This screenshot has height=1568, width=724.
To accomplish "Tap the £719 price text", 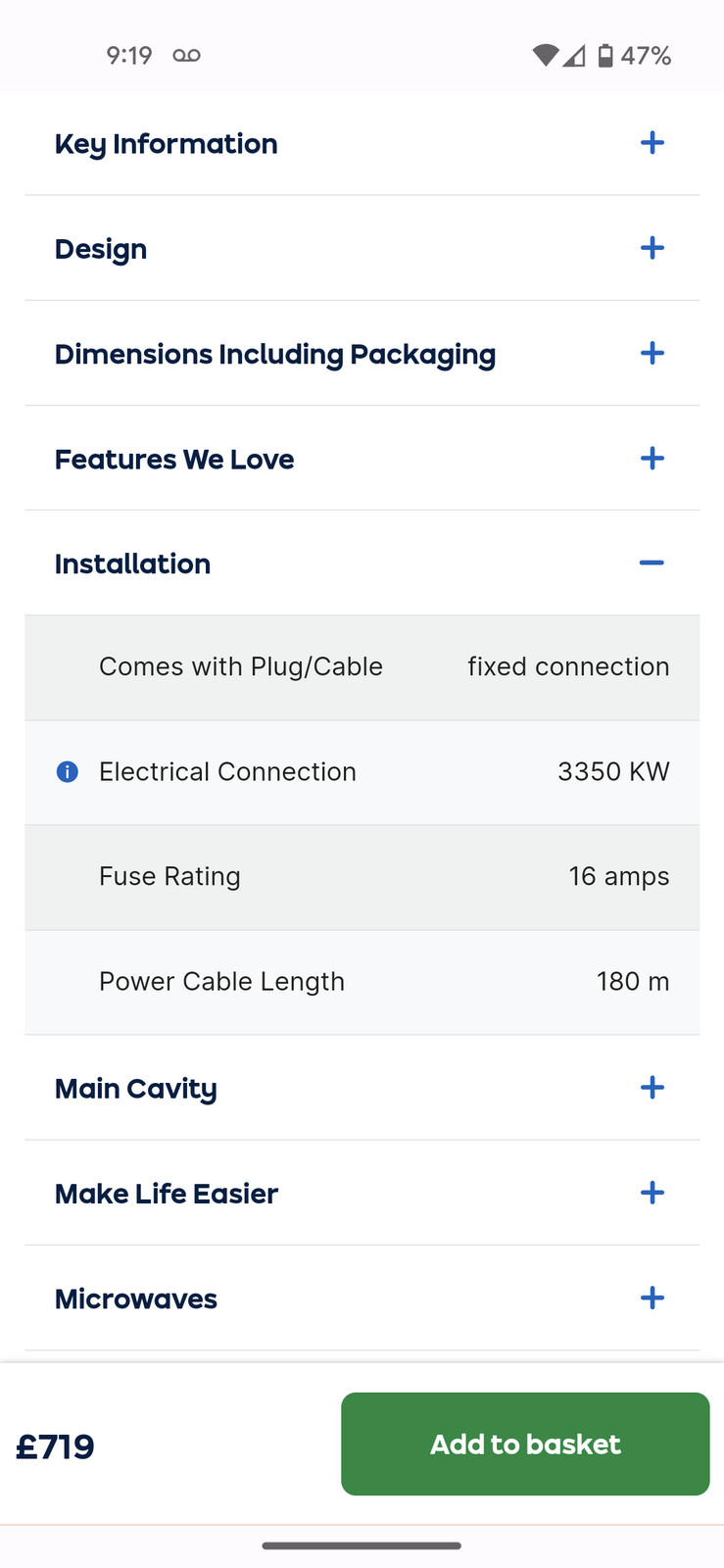I will click(56, 1445).
